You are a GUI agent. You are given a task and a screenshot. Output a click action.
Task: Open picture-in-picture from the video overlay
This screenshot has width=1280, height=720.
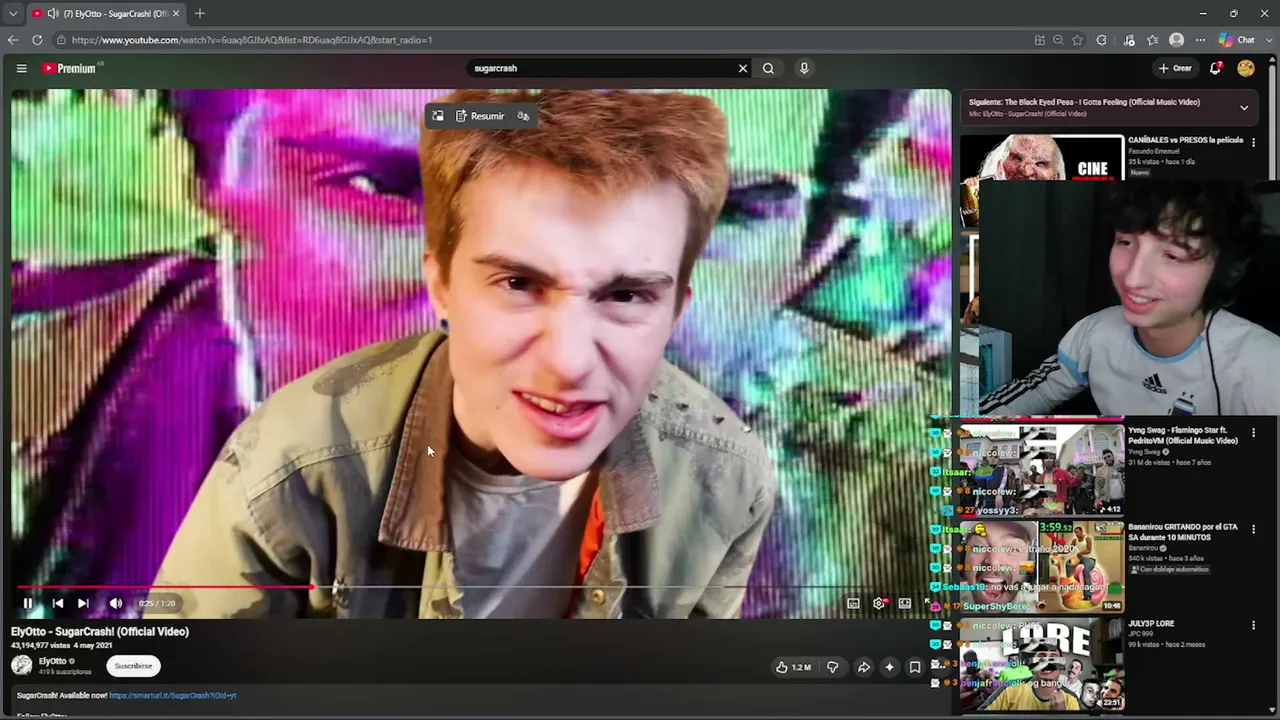point(438,116)
